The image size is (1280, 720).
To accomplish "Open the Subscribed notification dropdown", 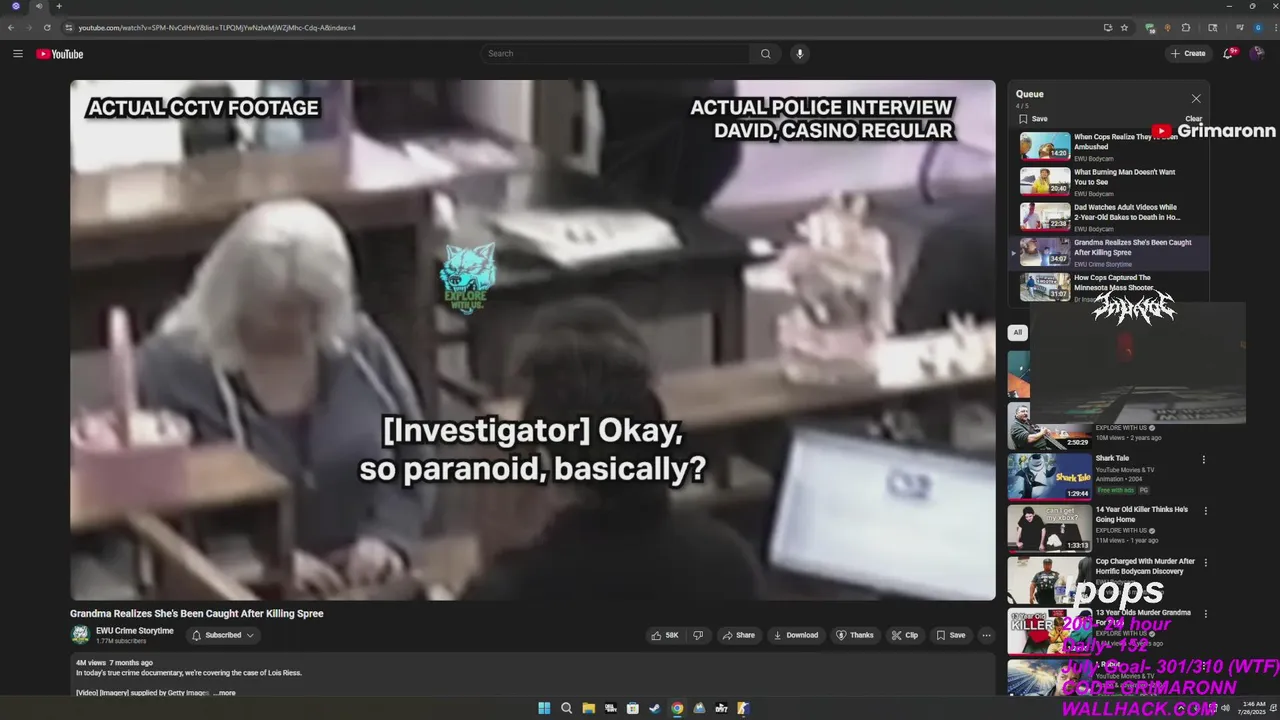I will point(223,635).
